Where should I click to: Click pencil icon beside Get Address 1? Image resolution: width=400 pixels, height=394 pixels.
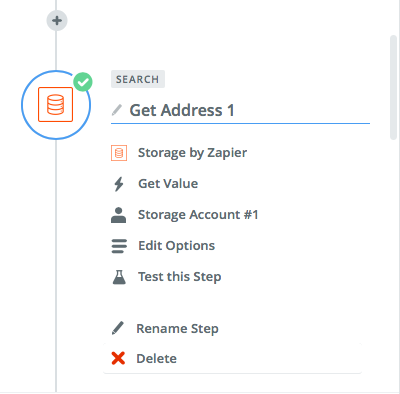pos(117,110)
